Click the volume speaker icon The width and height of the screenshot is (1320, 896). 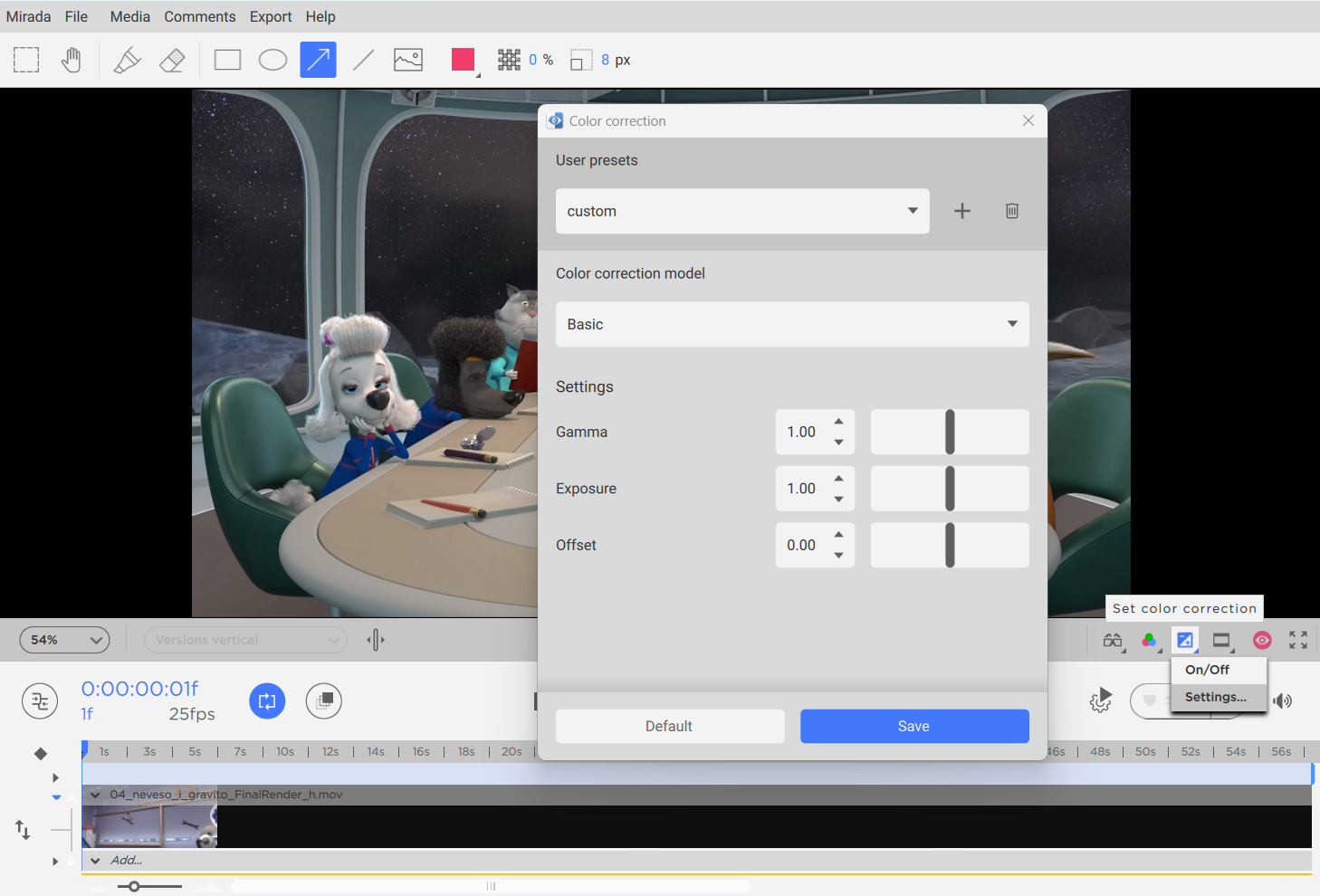pyautogui.click(x=1282, y=701)
